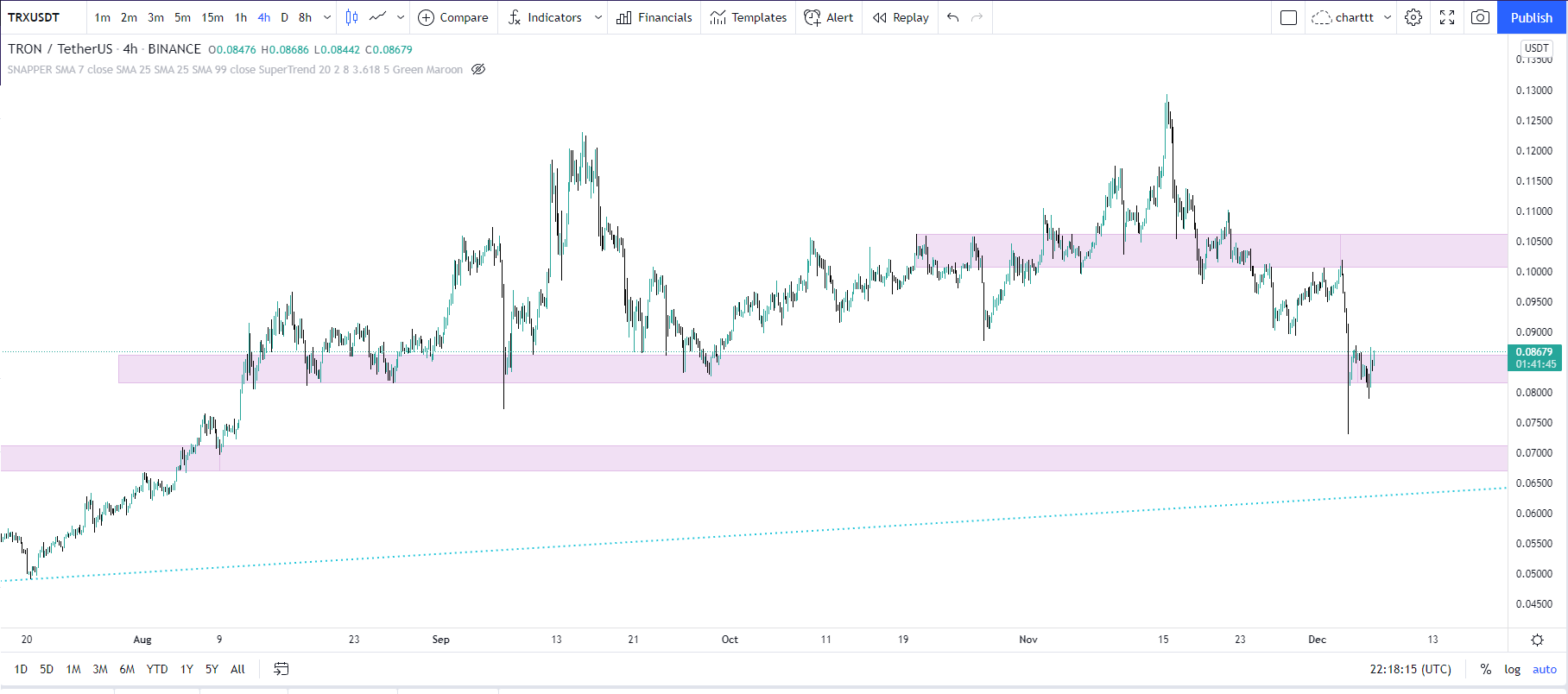1568x694 pixels.
Task: Click the layout select square icon
Action: pos(1288,17)
